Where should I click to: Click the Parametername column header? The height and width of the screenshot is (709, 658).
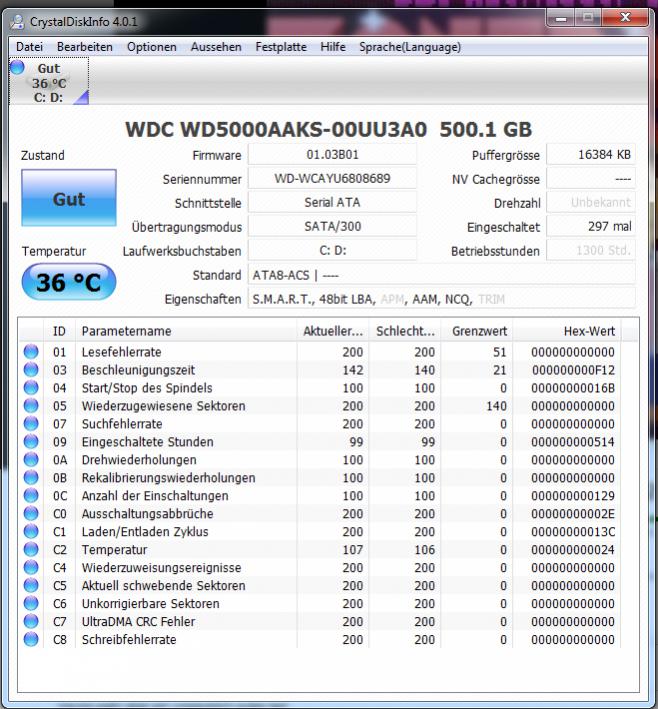tap(186, 331)
